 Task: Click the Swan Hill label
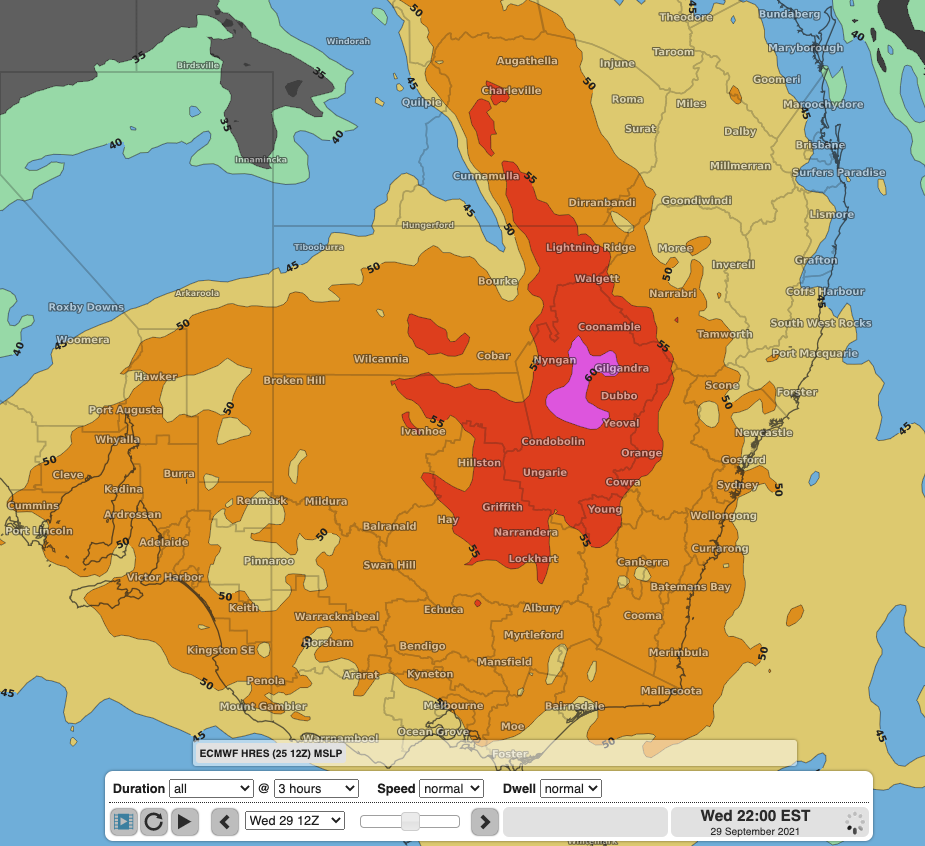389,565
